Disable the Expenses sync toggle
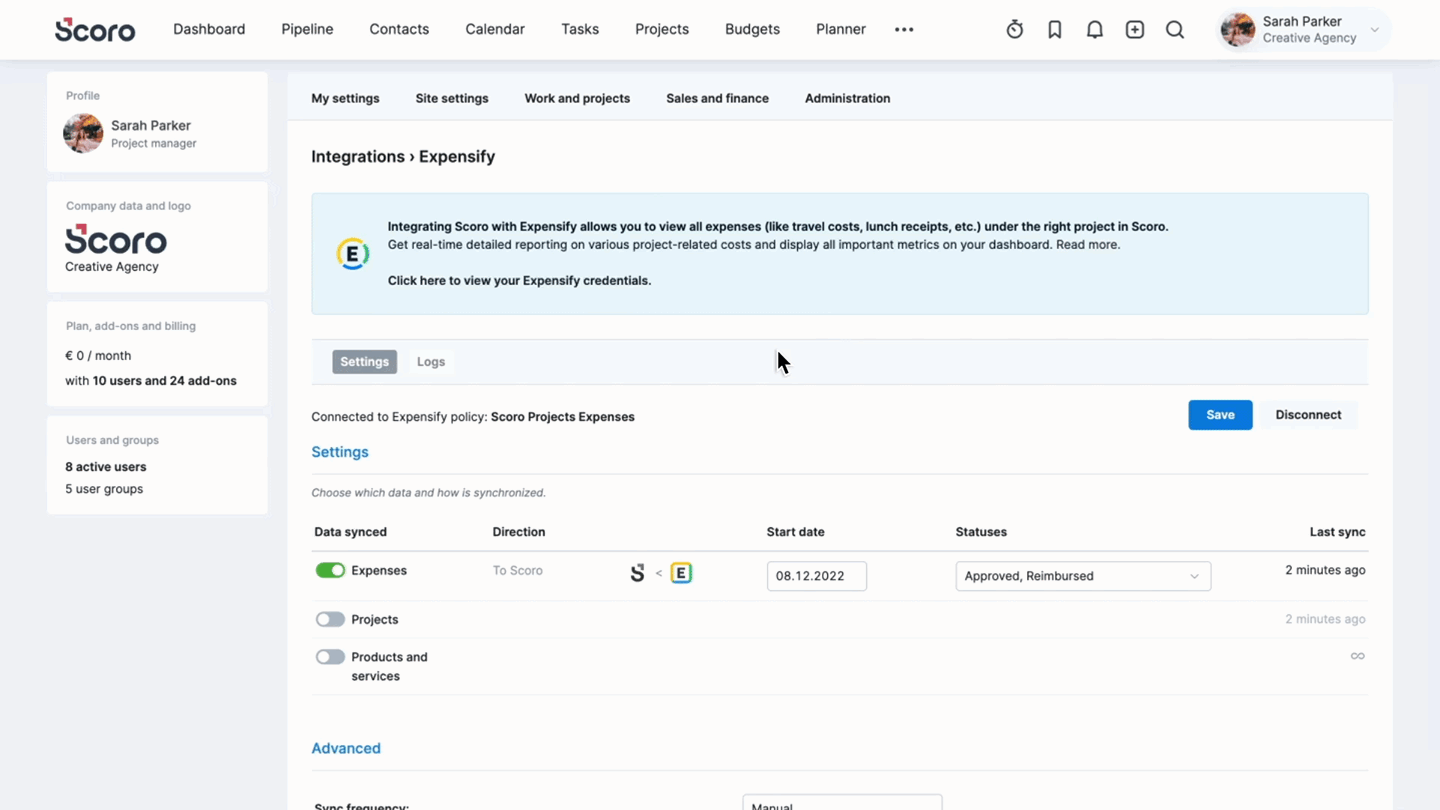 click(x=330, y=570)
